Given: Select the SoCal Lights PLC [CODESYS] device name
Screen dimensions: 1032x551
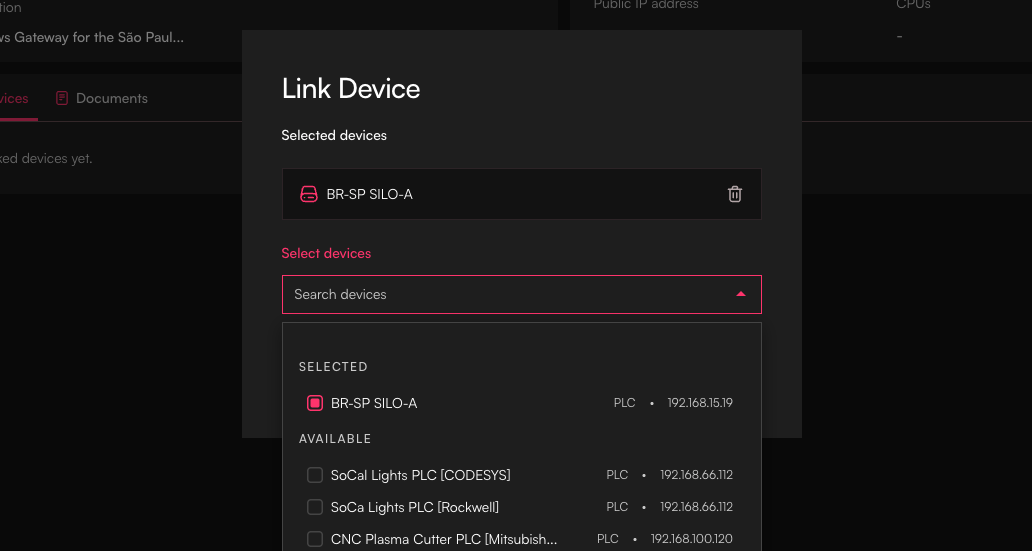Looking at the screenshot, I should [x=420, y=475].
